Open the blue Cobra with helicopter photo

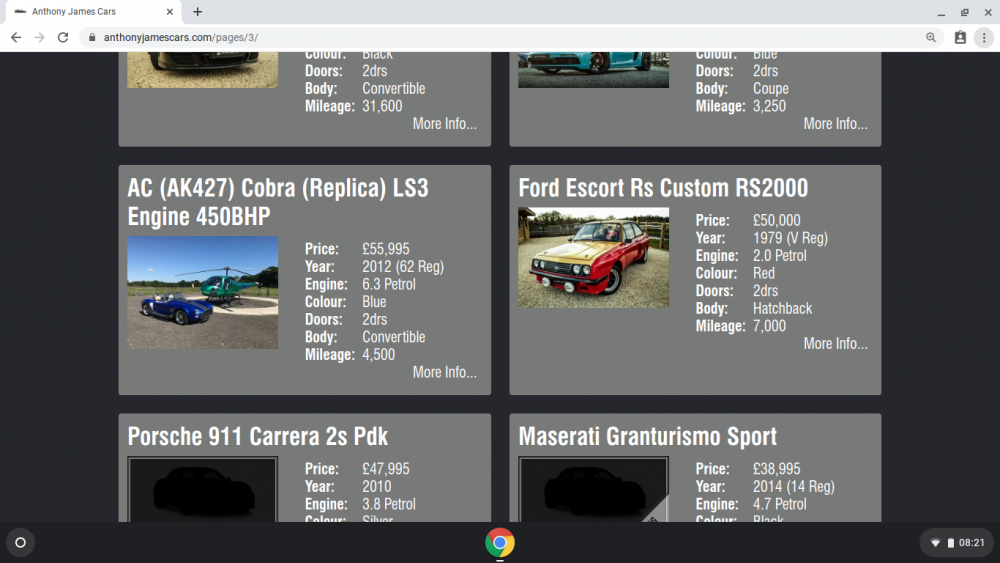click(x=202, y=292)
